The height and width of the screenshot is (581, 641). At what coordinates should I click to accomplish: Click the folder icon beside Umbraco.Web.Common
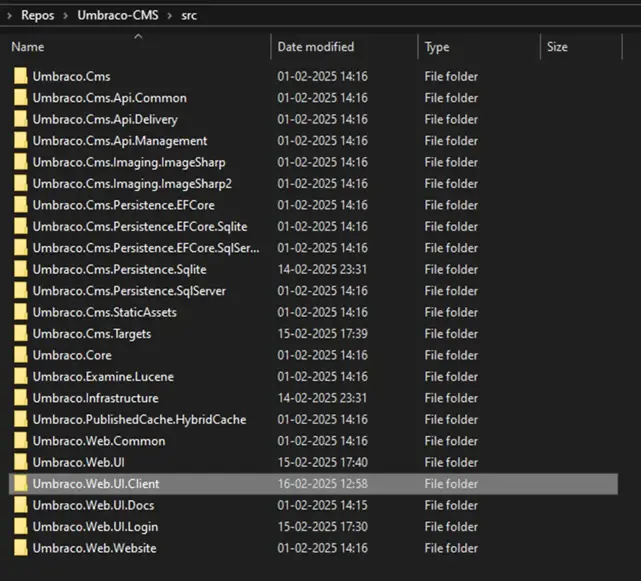point(20,441)
